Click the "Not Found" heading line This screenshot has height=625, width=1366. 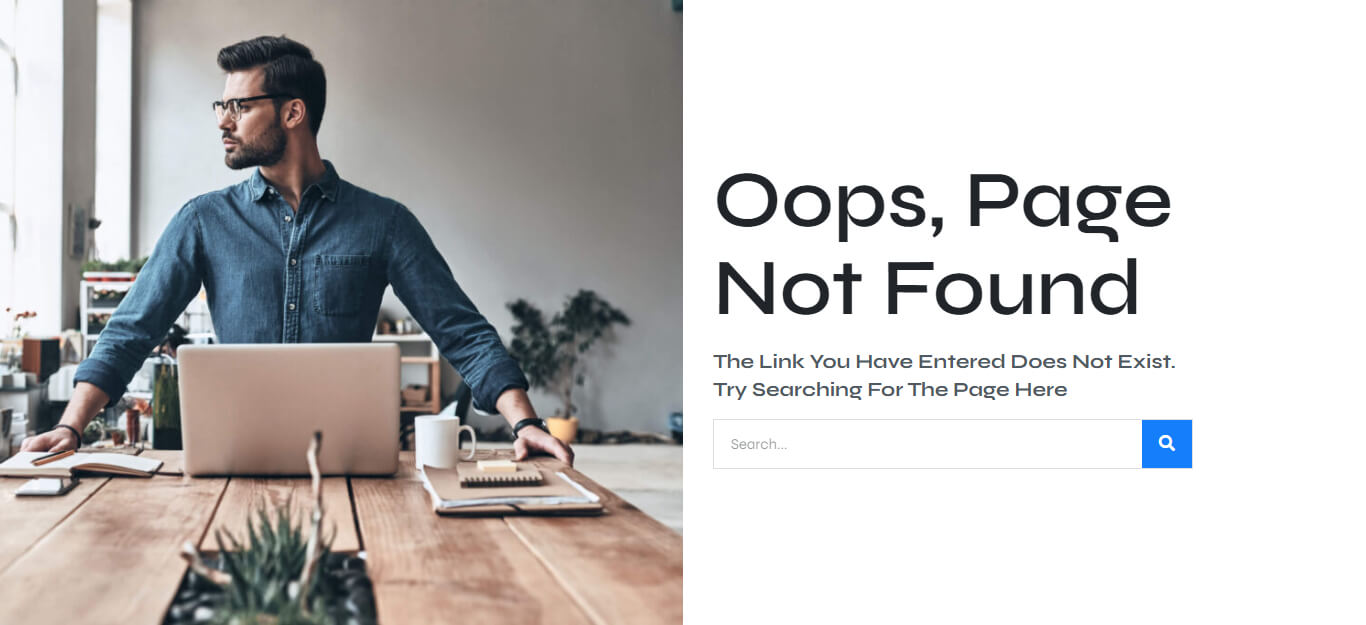point(927,288)
